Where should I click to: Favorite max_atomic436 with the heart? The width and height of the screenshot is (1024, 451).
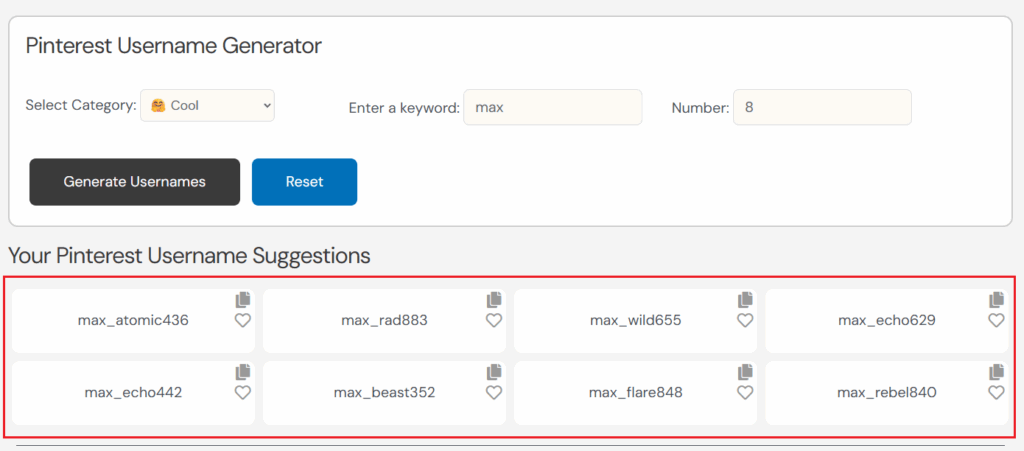pyautogui.click(x=243, y=321)
